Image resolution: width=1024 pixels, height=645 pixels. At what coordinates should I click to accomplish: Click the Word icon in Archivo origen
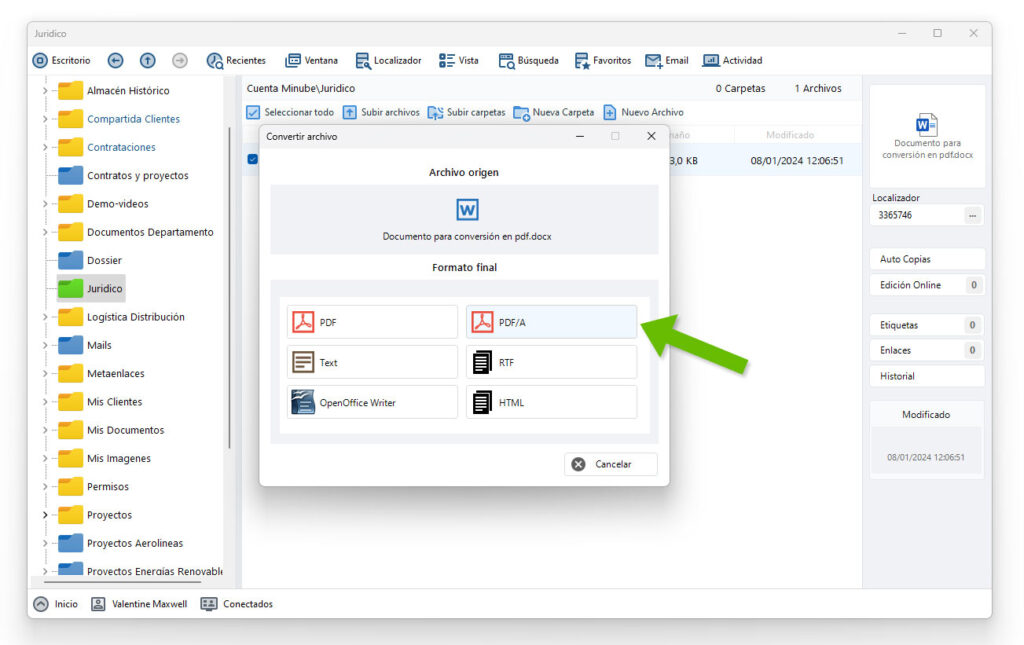[x=467, y=210]
